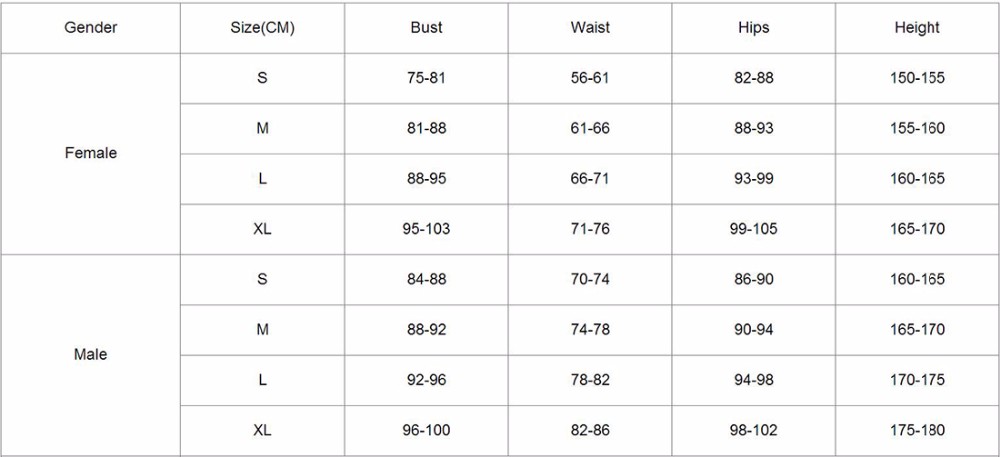This screenshot has width=1000, height=457.
Task: Click the Gender column header
Action: (x=91, y=28)
